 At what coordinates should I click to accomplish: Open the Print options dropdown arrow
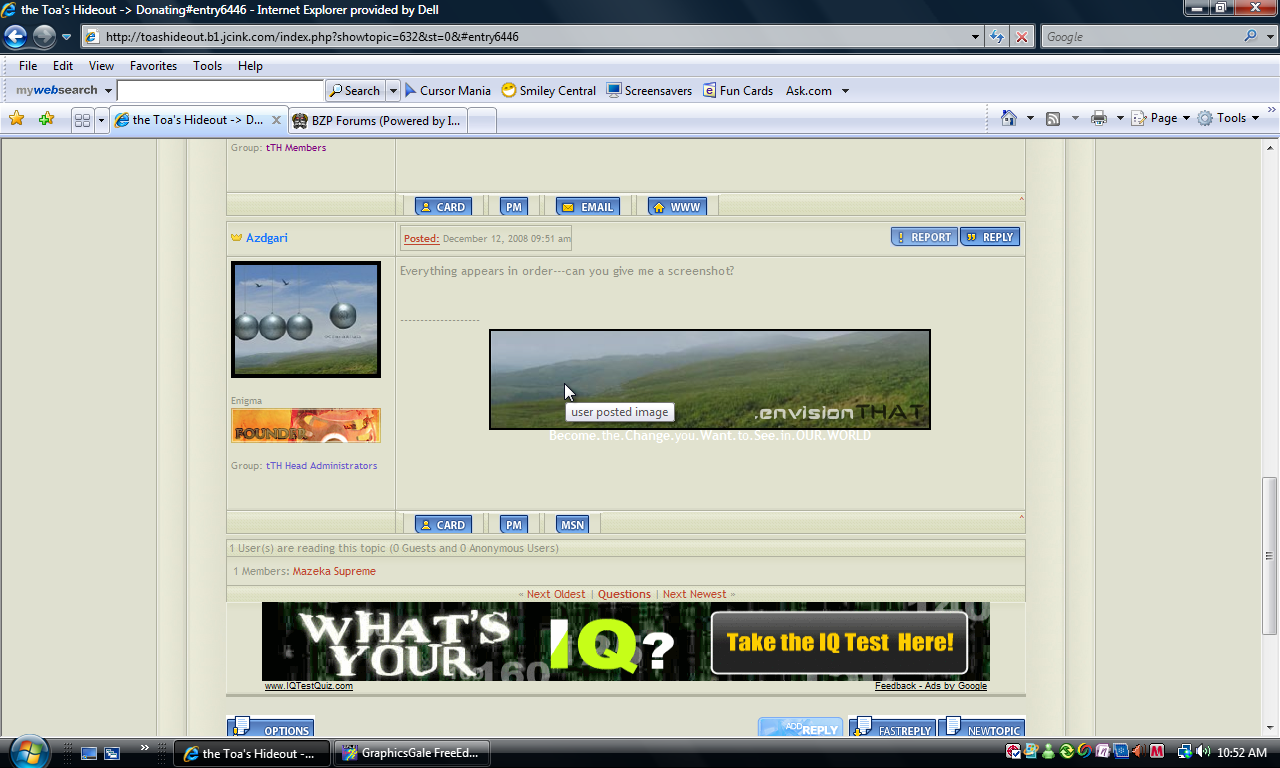[1120, 118]
